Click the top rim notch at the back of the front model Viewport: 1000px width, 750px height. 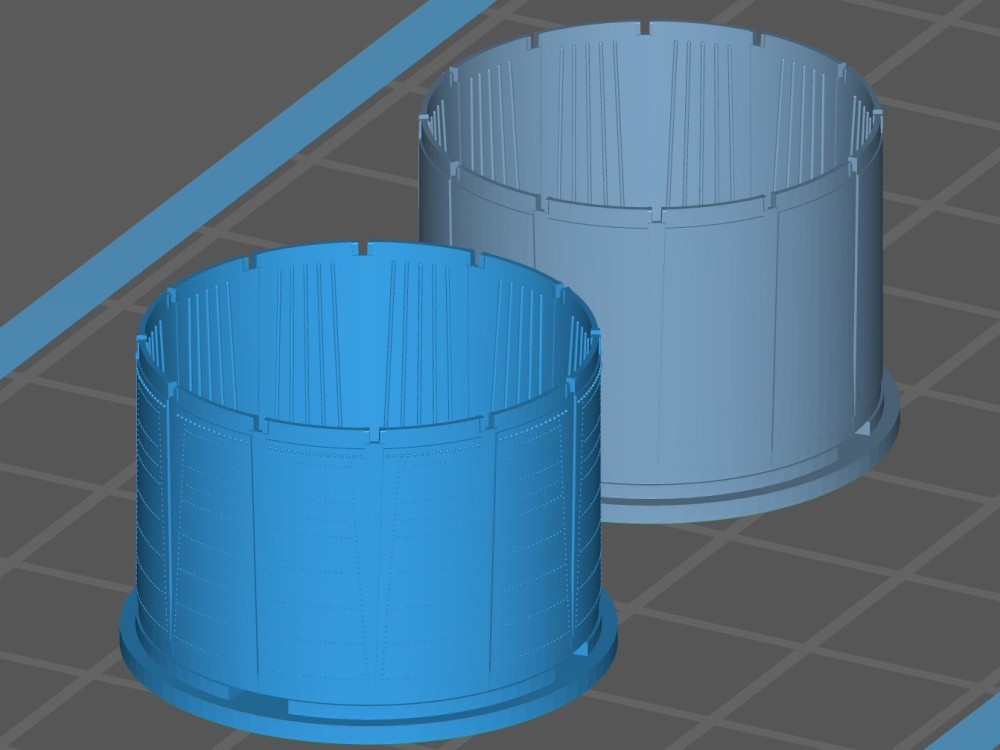(x=358, y=246)
